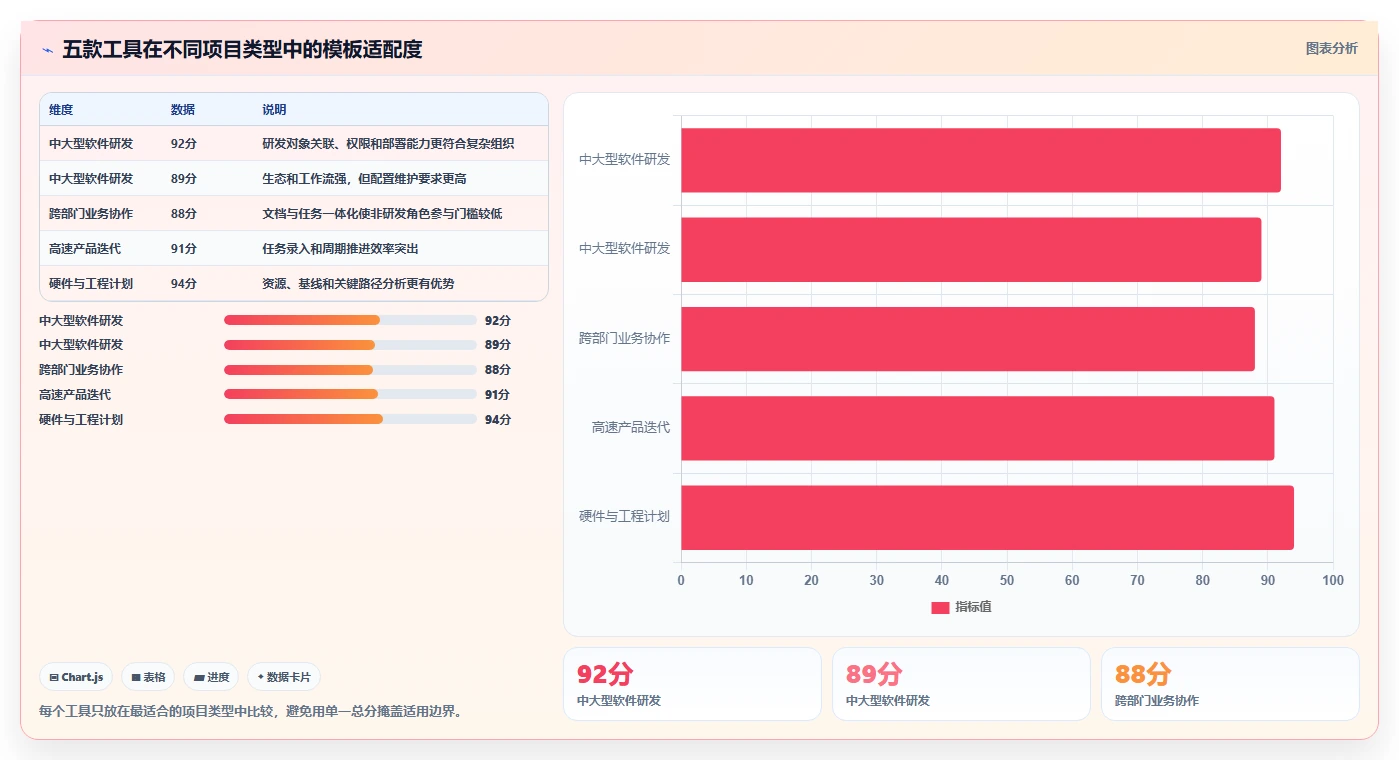Click the description 任务录入和周期推进效率突出
Image resolution: width=1399 pixels, height=760 pixels.
[x=340, y=249]
